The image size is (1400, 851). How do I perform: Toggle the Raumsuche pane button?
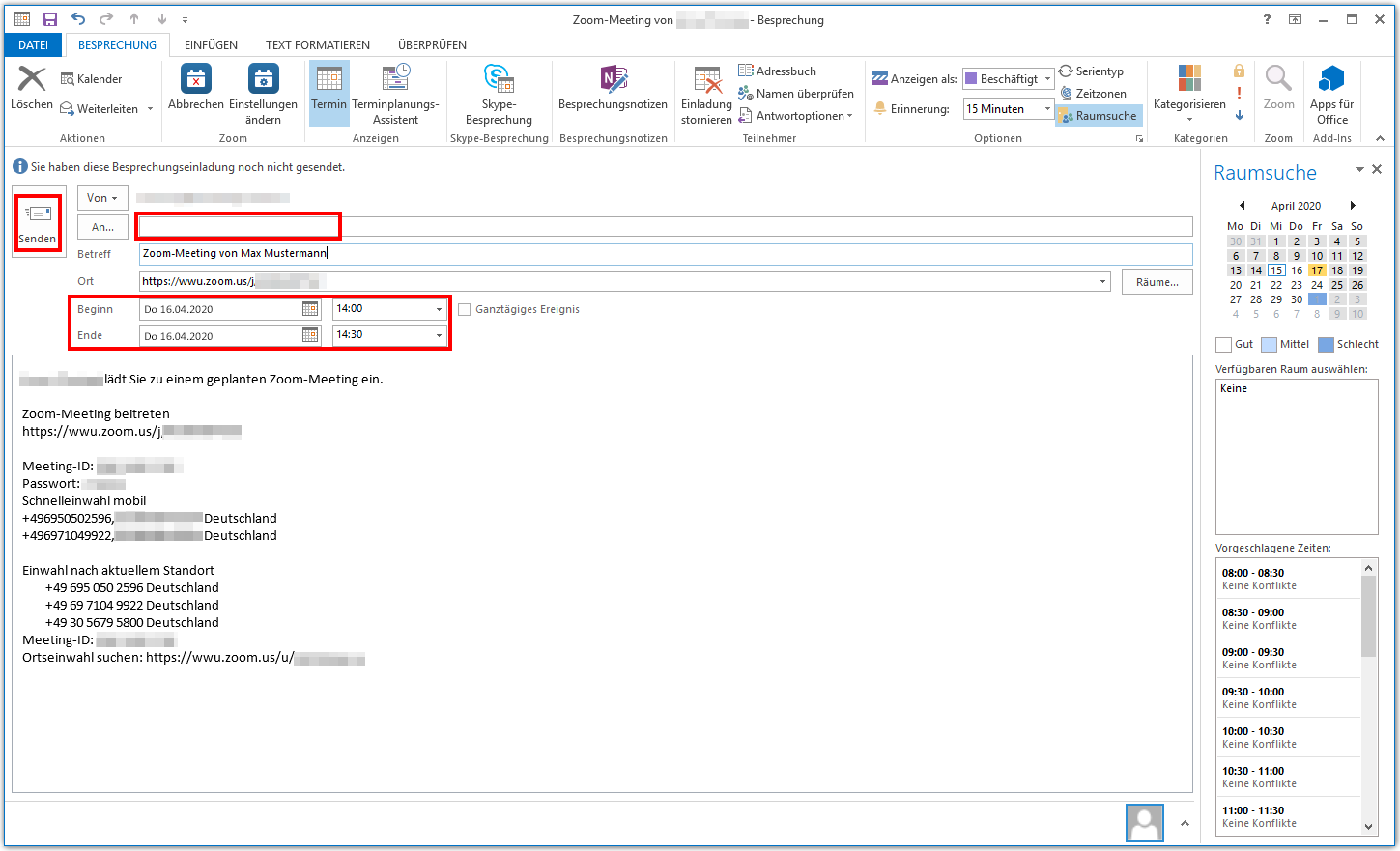coord(1098,116)
